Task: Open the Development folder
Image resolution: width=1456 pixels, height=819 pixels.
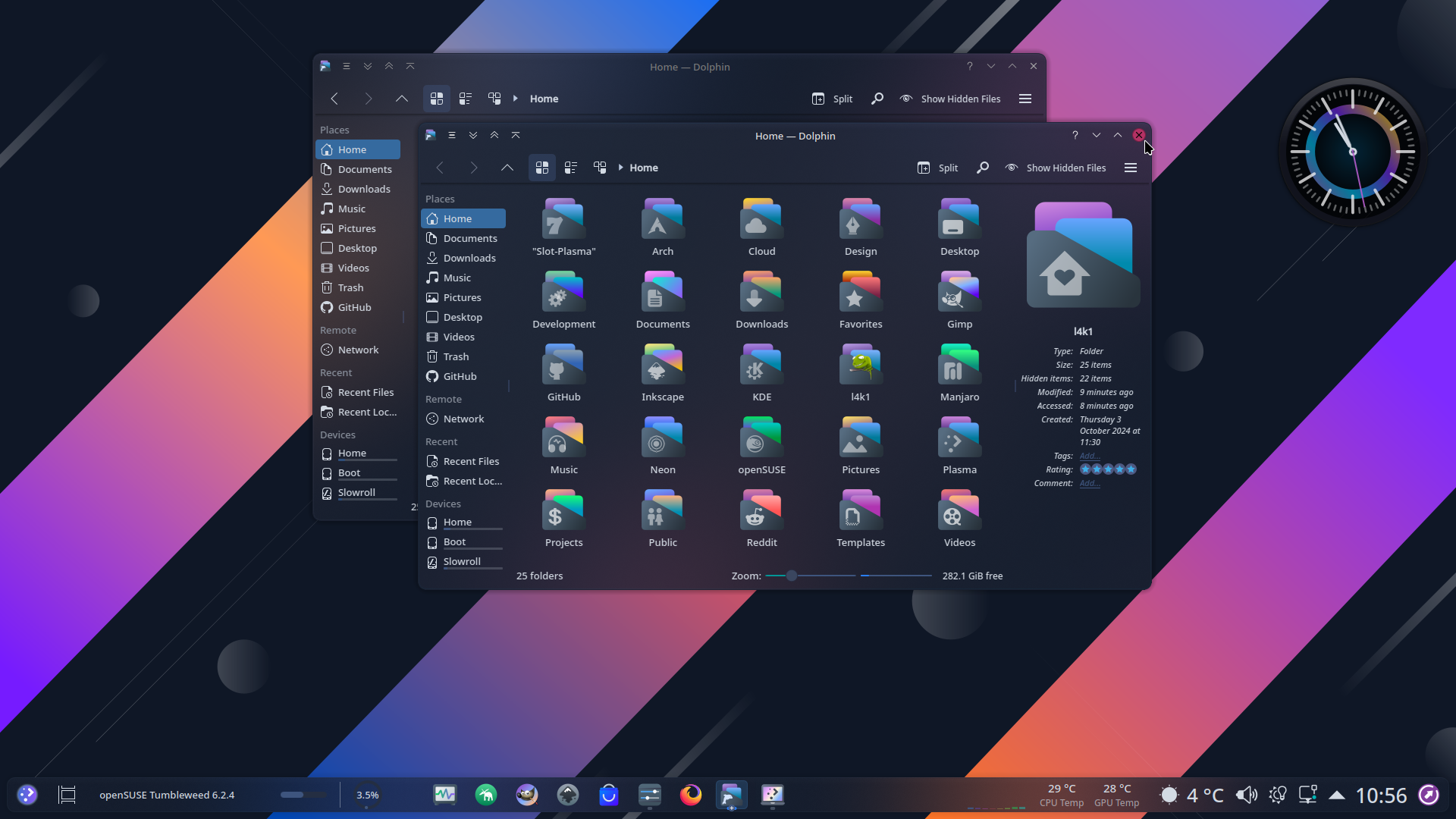Action: click(563, 300)
